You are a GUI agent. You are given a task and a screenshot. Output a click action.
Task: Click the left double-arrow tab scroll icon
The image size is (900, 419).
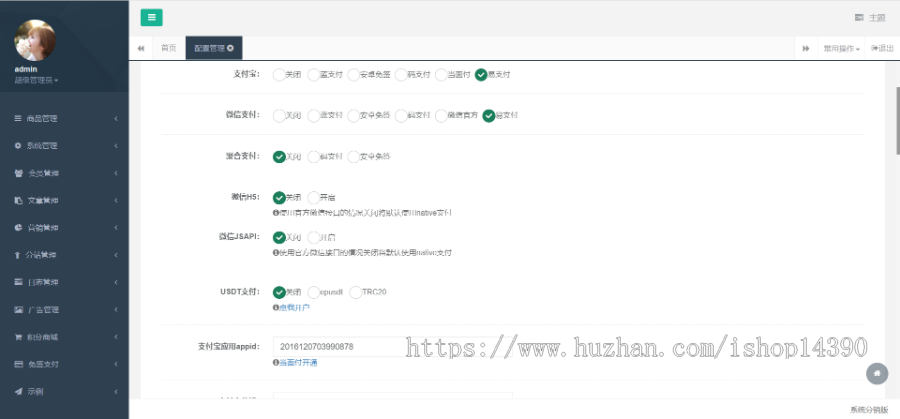(141, 48)
